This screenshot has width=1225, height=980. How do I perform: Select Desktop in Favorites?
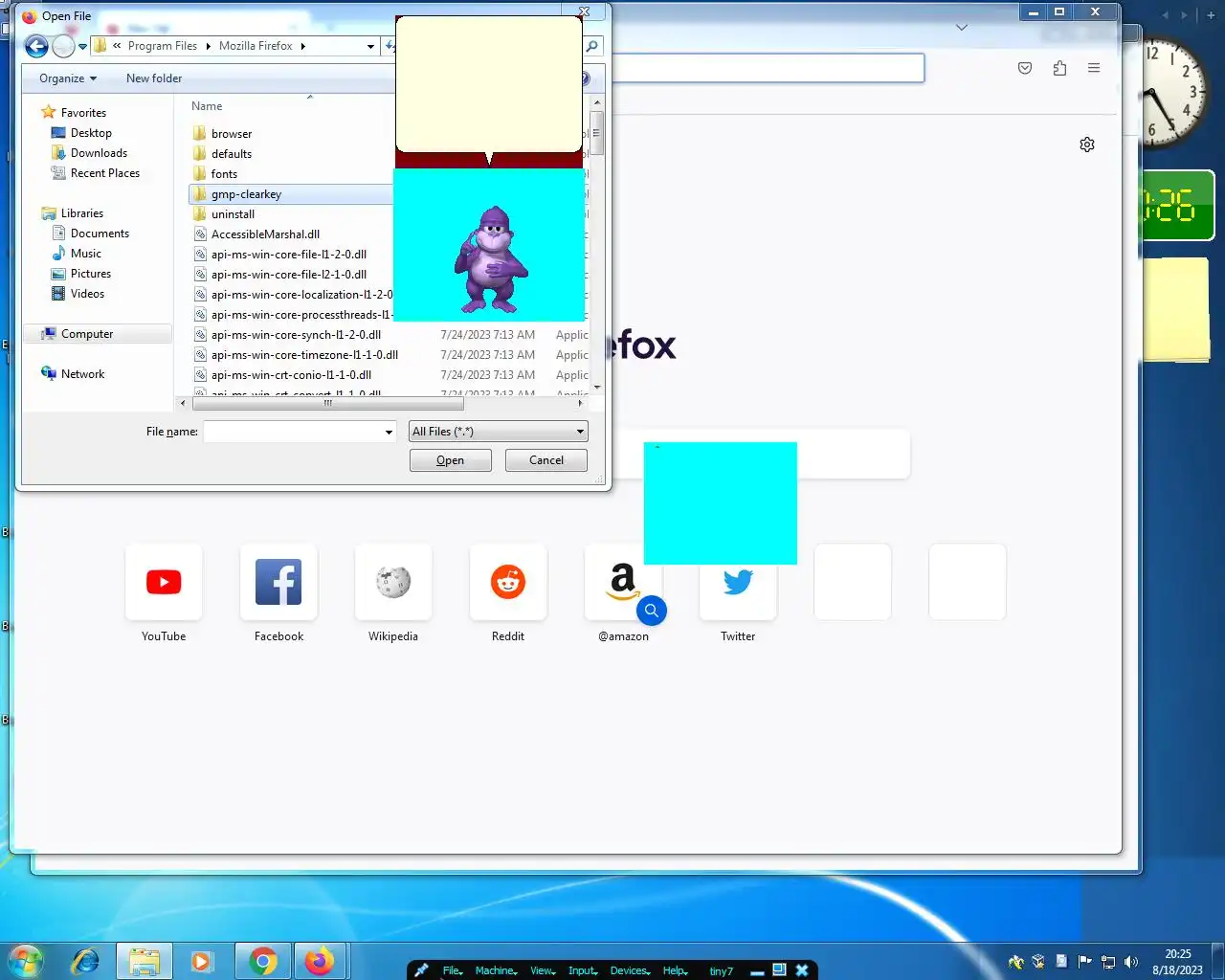coord(91,132)
